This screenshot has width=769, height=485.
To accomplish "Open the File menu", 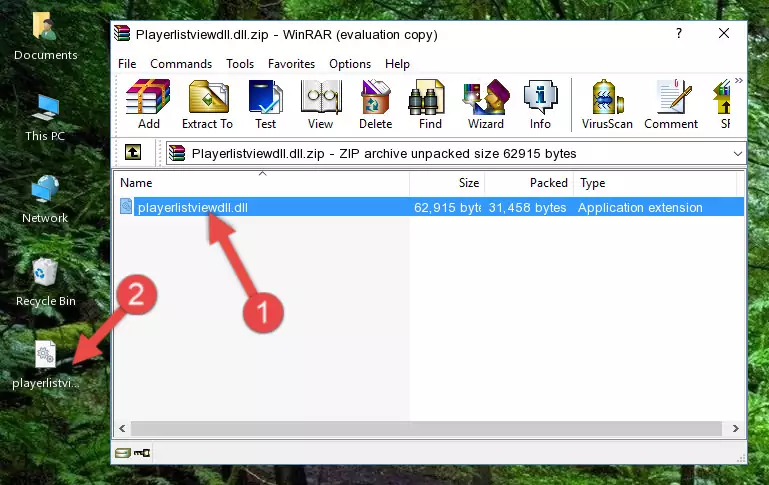I will (x=127, y=64).
